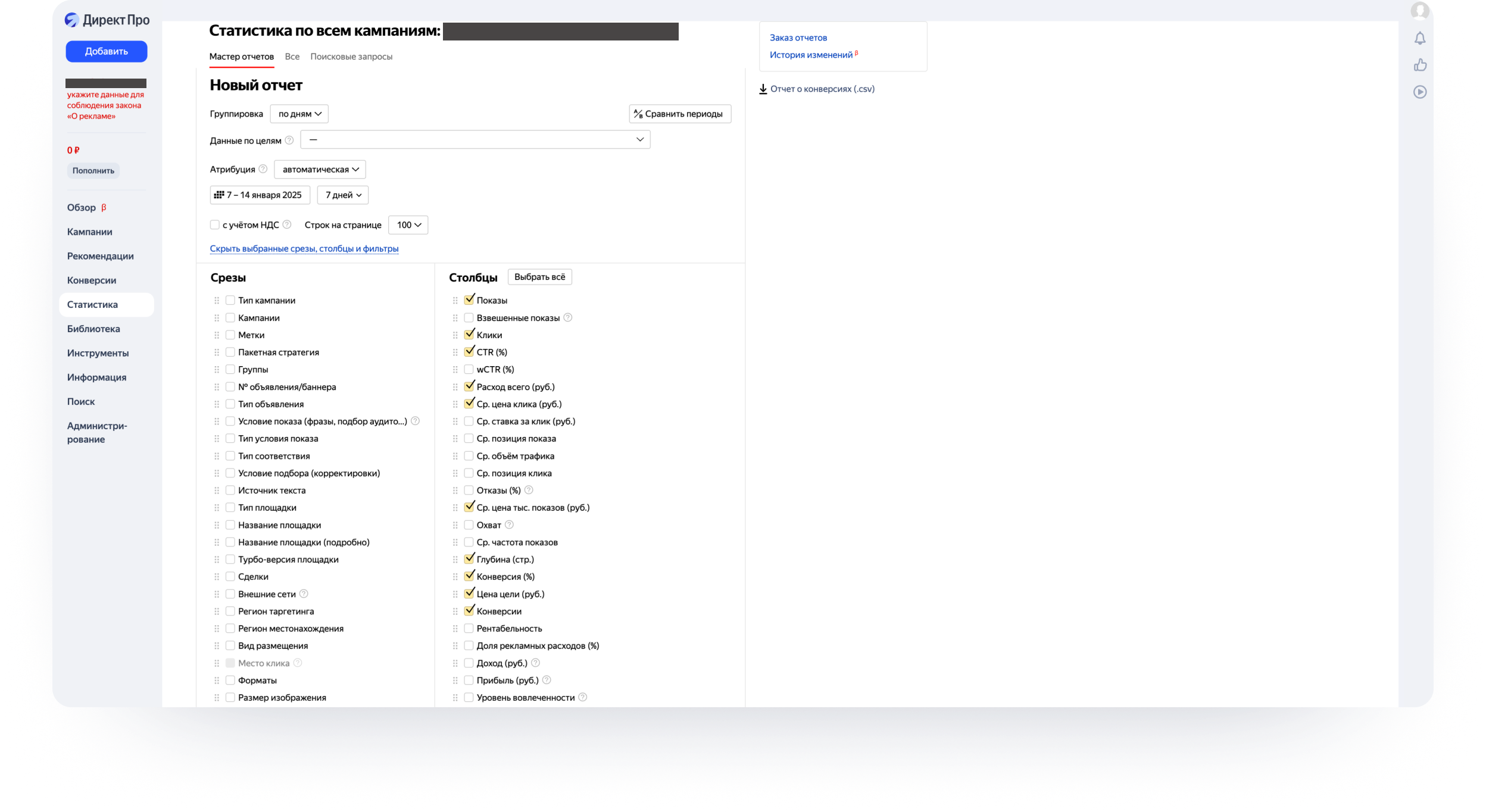The image size is (1486, 812).
Task: Click the thumbs-up feedback icon
Action: click(x=1420, y=65)
